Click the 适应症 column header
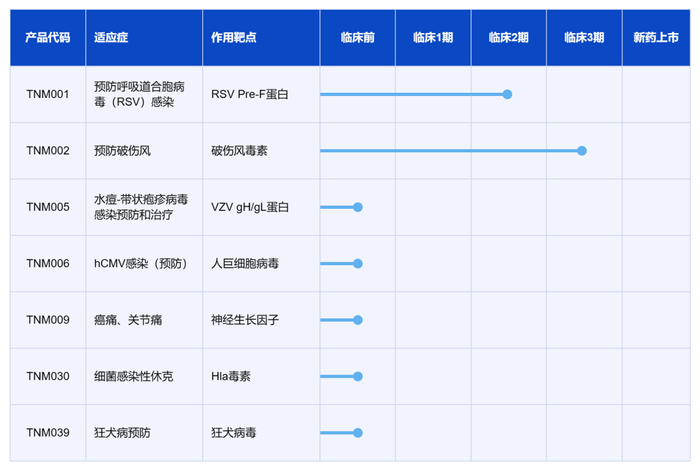Screen dimensions: 700x472 (144, 38)
